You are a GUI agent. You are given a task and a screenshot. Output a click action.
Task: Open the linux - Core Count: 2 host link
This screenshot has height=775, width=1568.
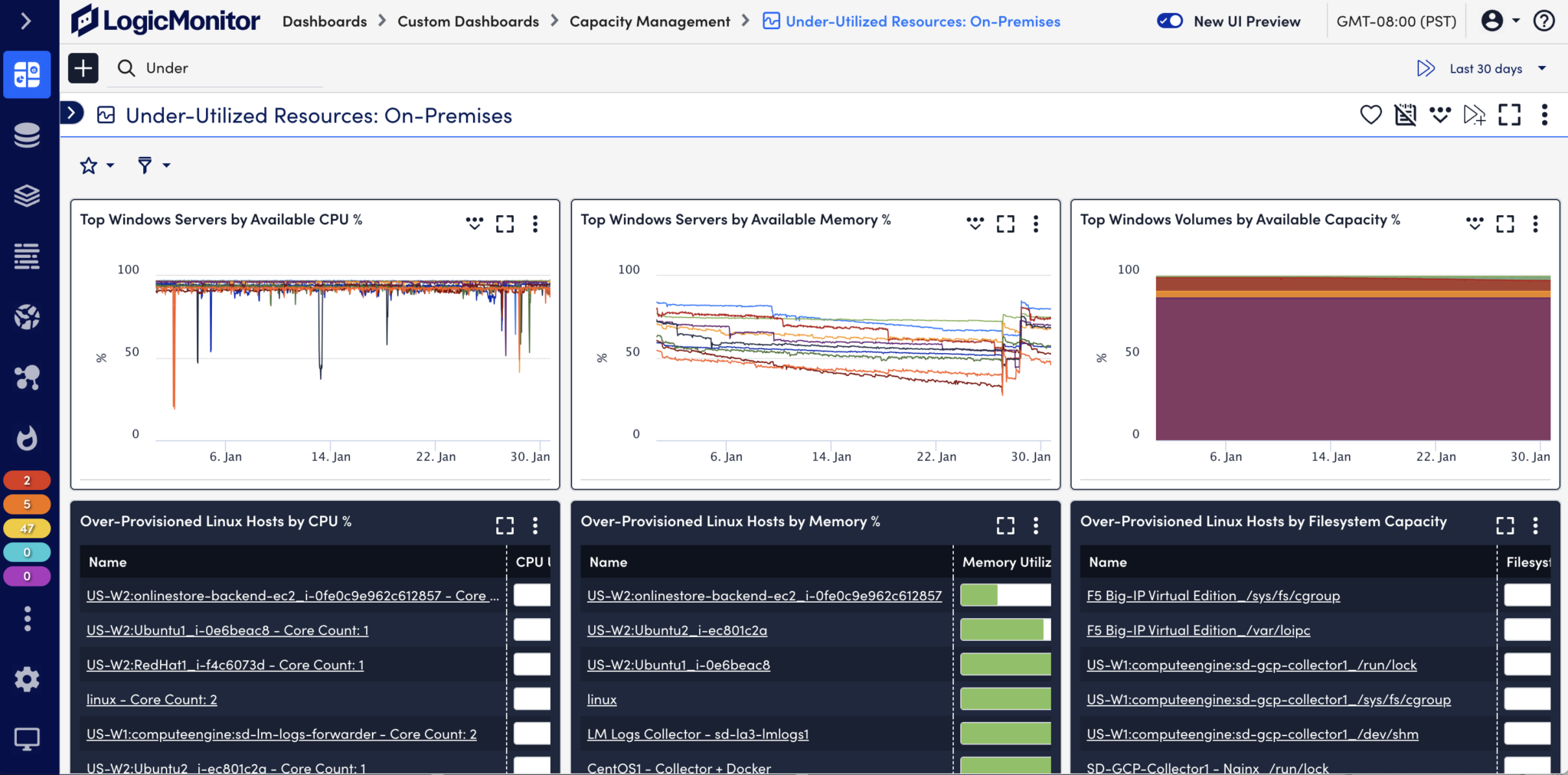pyautogui.click(x=151, y=699)
